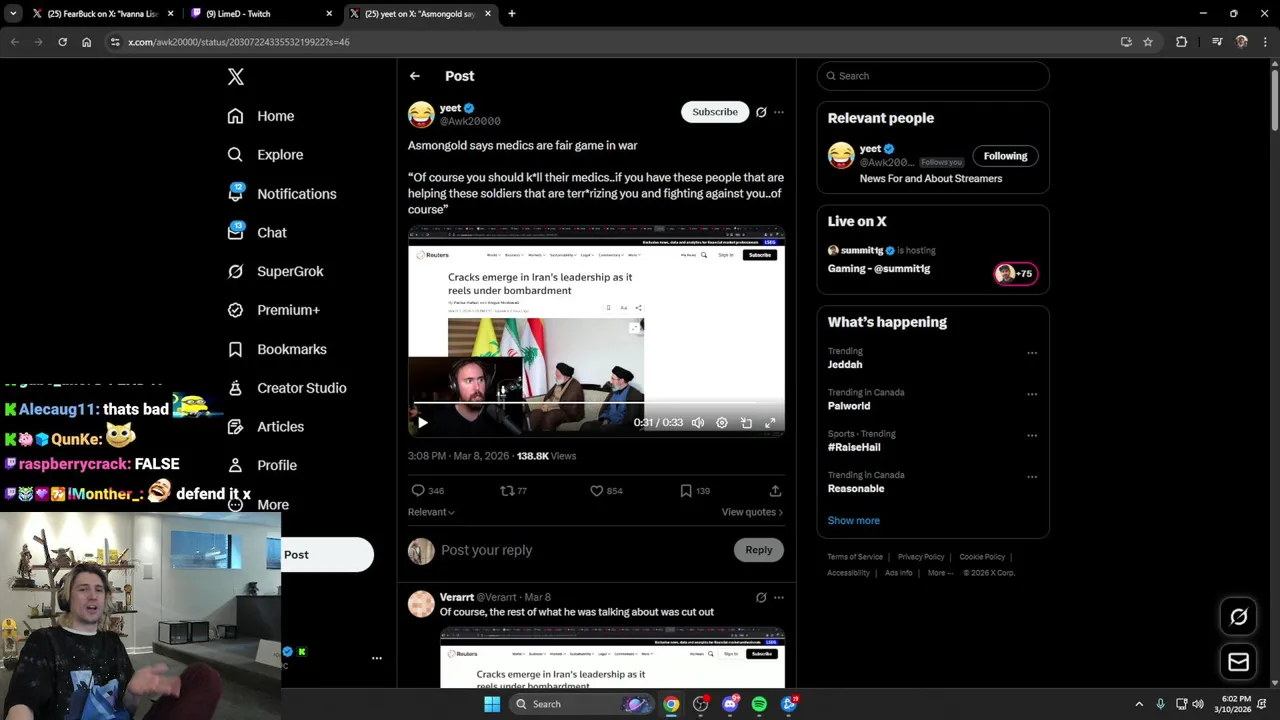Viewport: 1280px width, 720px height.
Task: Enter video fullscreen mode
Action: (x=770, y=423)
